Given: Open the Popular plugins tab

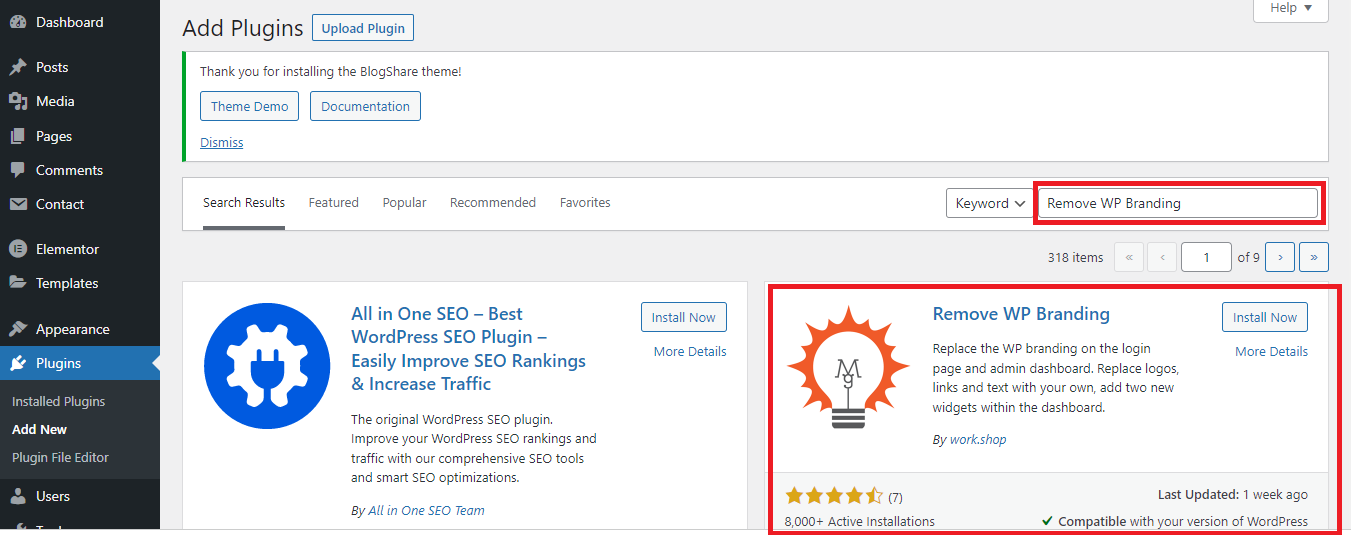Looking at the screenshot, I should tap(404, 202).
